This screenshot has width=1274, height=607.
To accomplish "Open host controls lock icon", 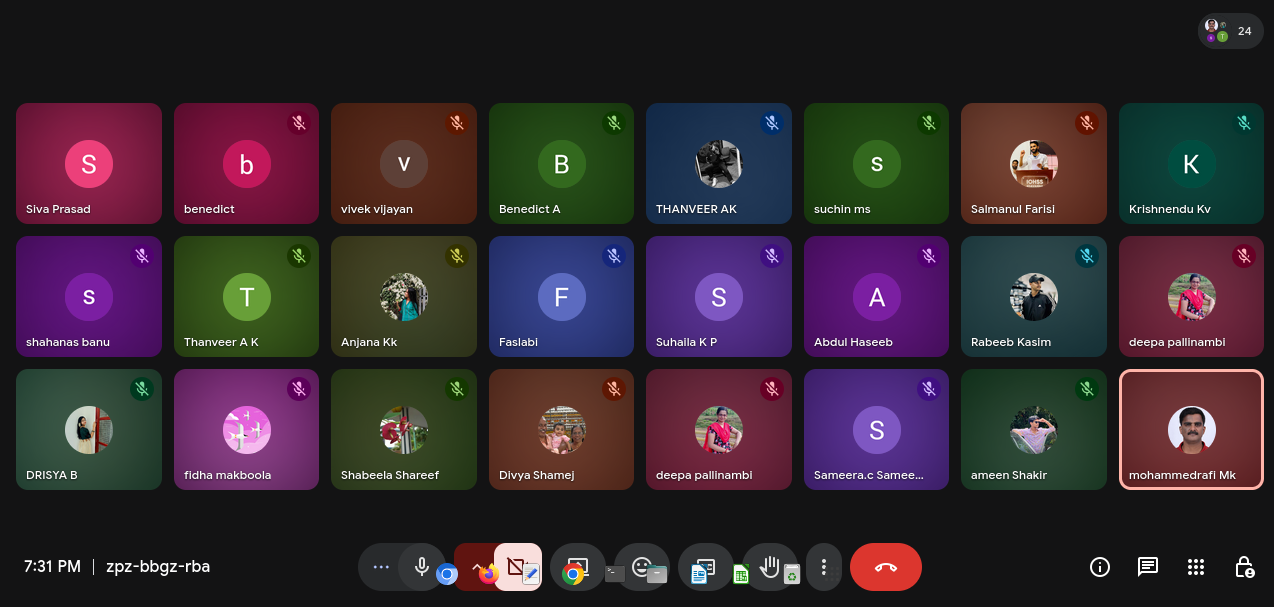I will click(x=1244, y=567).
